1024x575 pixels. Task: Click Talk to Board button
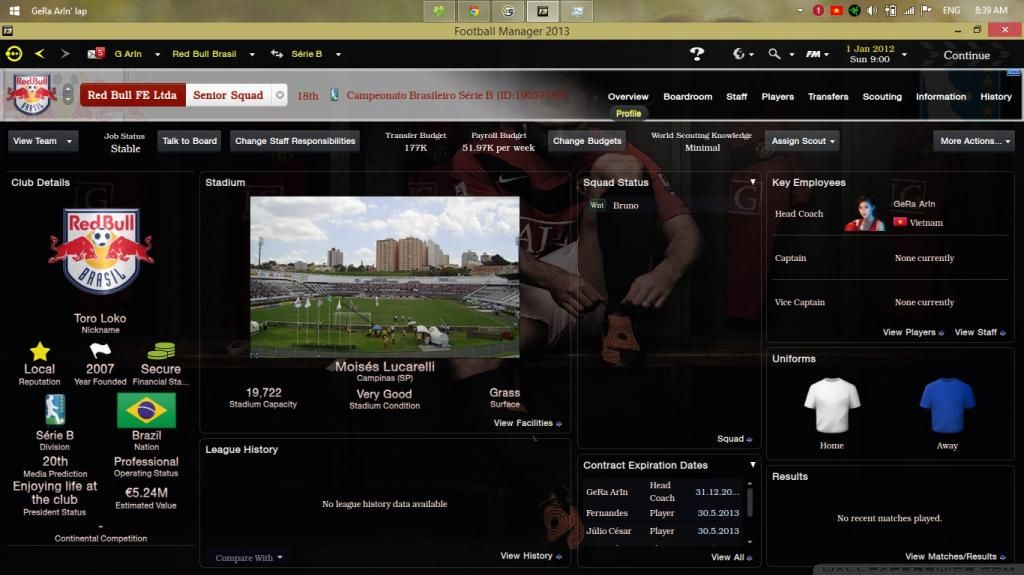point(189,141)
